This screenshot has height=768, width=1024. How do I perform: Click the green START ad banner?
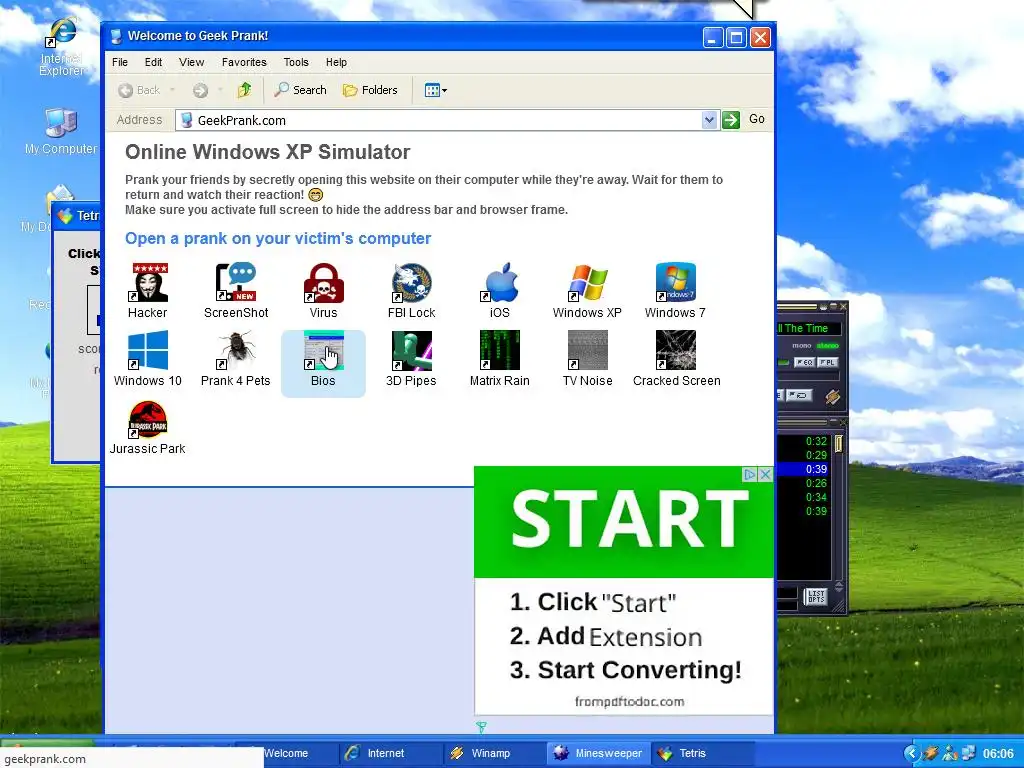point(624,522)
